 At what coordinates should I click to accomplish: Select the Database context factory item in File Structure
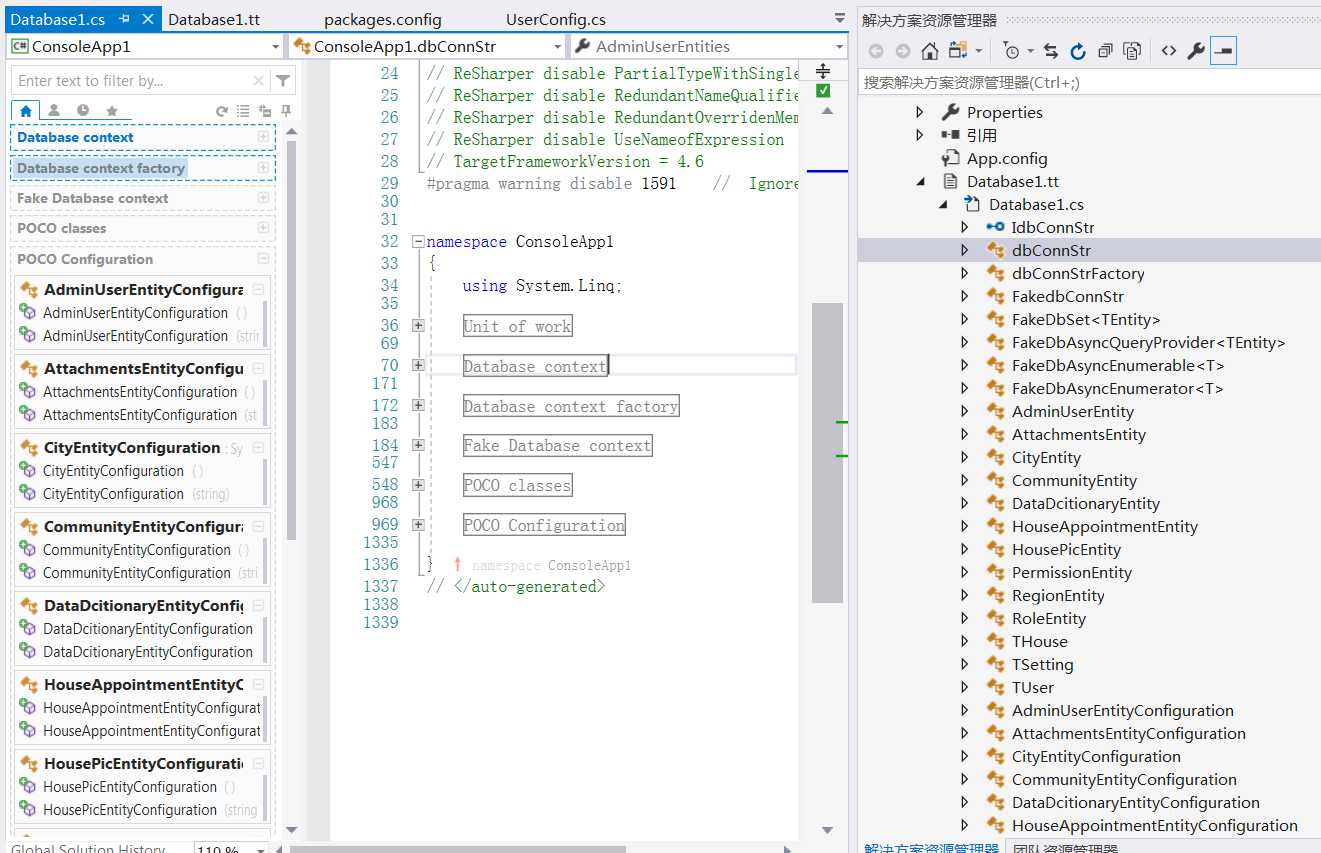101,168
